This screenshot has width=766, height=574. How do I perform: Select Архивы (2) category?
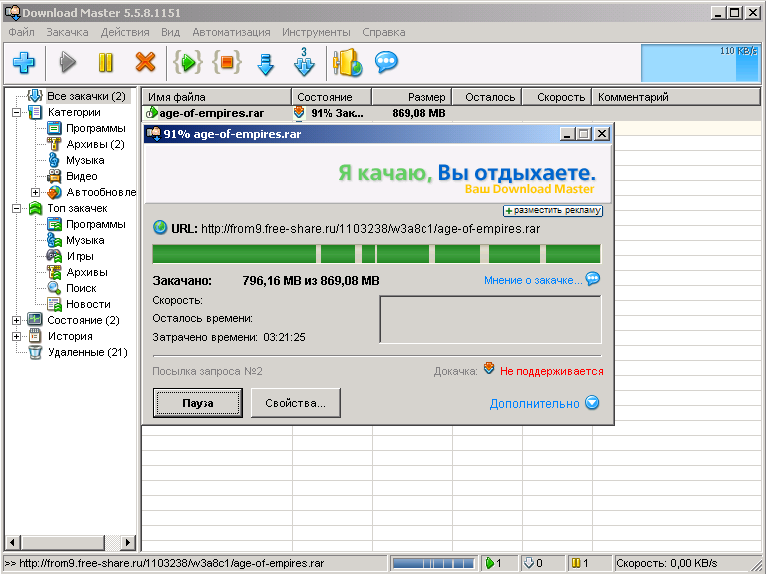tap(95, 145)
